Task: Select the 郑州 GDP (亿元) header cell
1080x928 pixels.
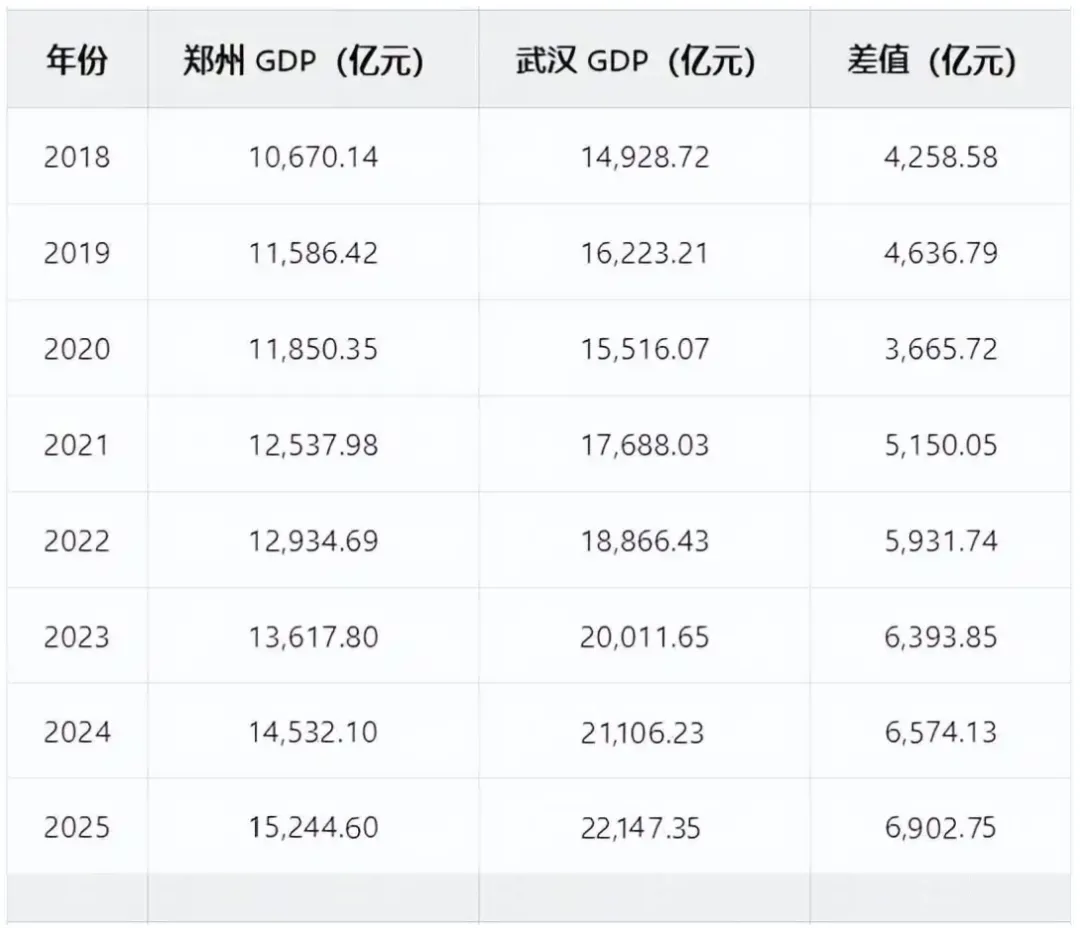Action: pyautogui.click(x=313, y=61)
